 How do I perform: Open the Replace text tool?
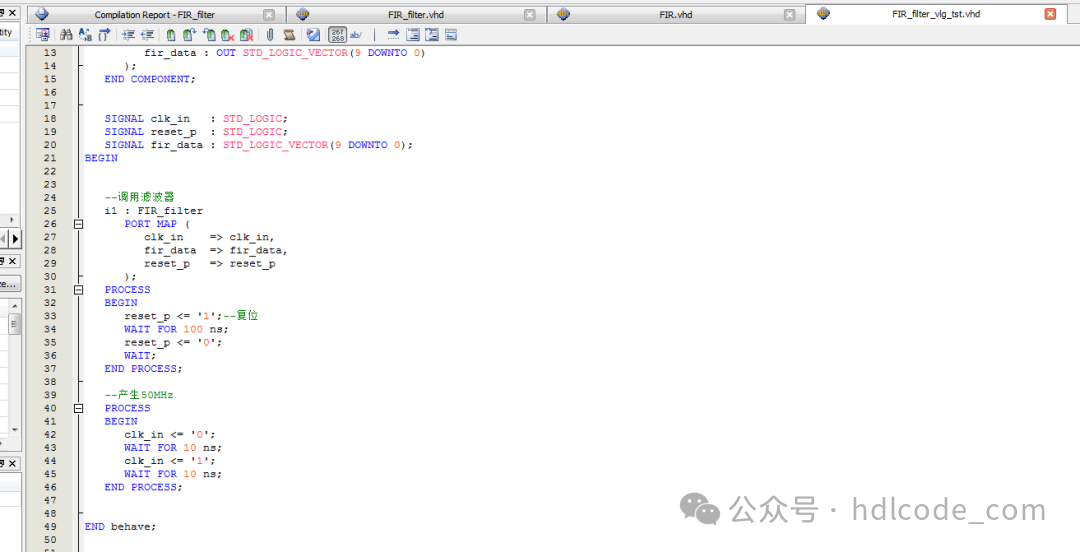coord(85,34)
